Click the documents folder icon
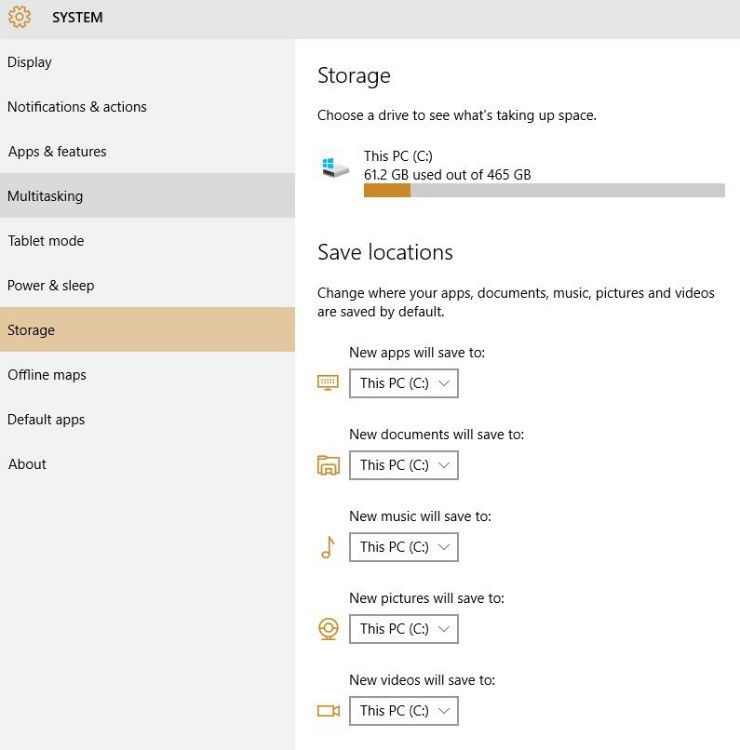Screen dimensions: 740x750 point(328,465)
